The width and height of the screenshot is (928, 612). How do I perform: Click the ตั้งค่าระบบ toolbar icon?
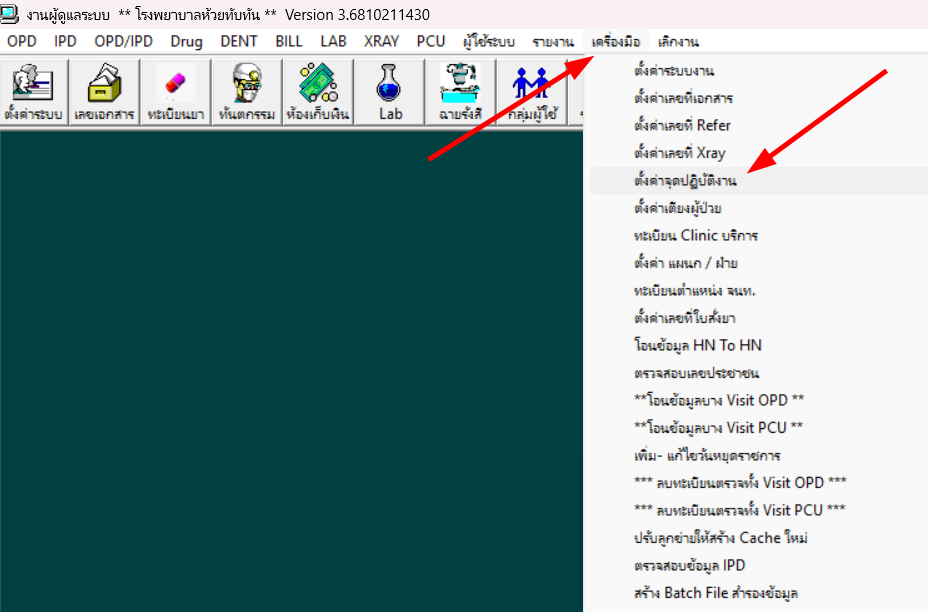(34, 91)
